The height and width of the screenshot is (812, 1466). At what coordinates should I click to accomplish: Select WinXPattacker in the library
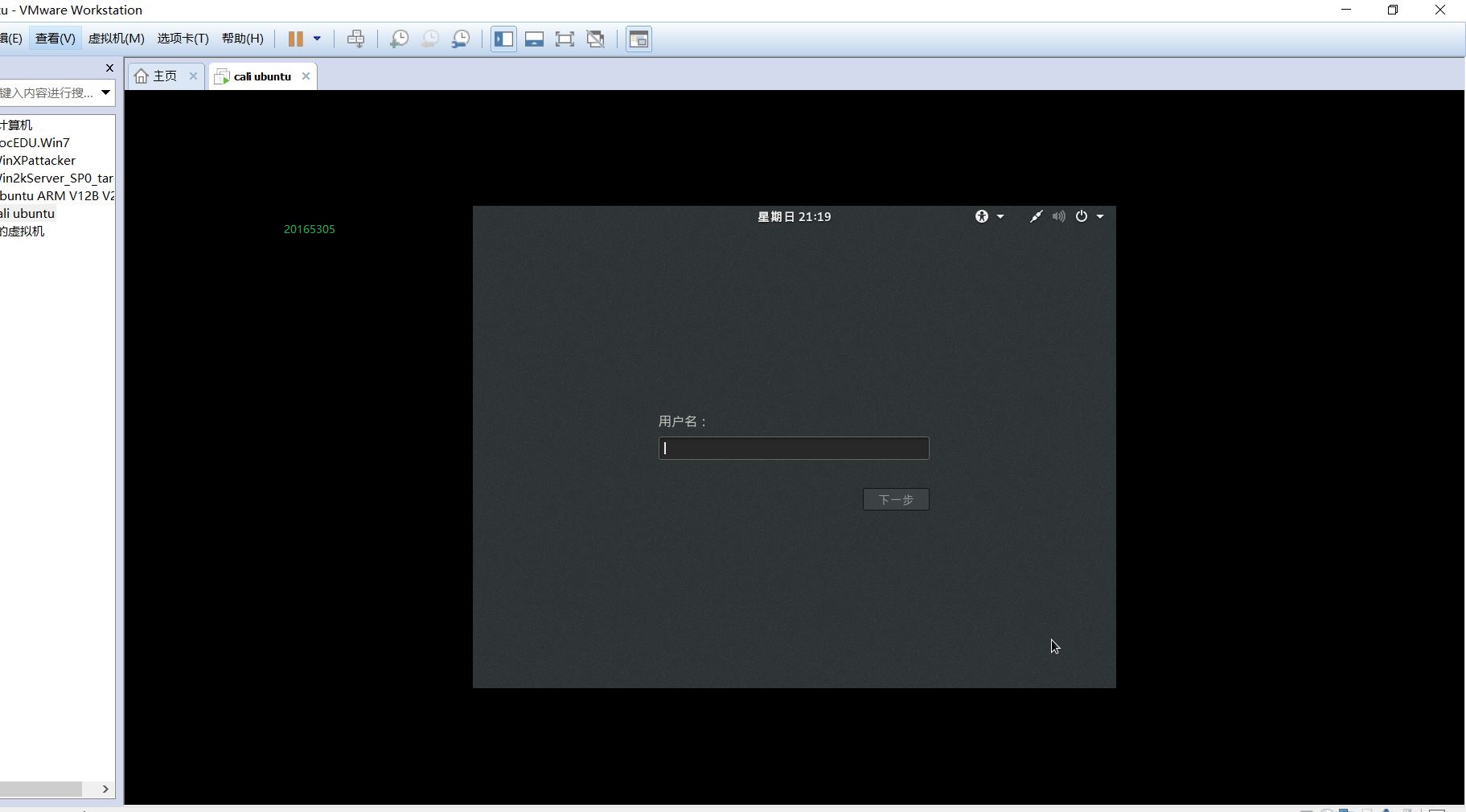38,160
